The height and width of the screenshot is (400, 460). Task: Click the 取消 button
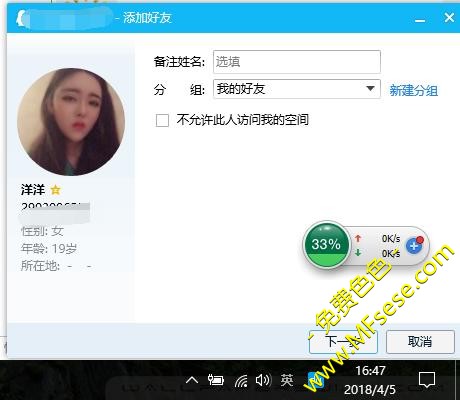(x=420, y=342)
